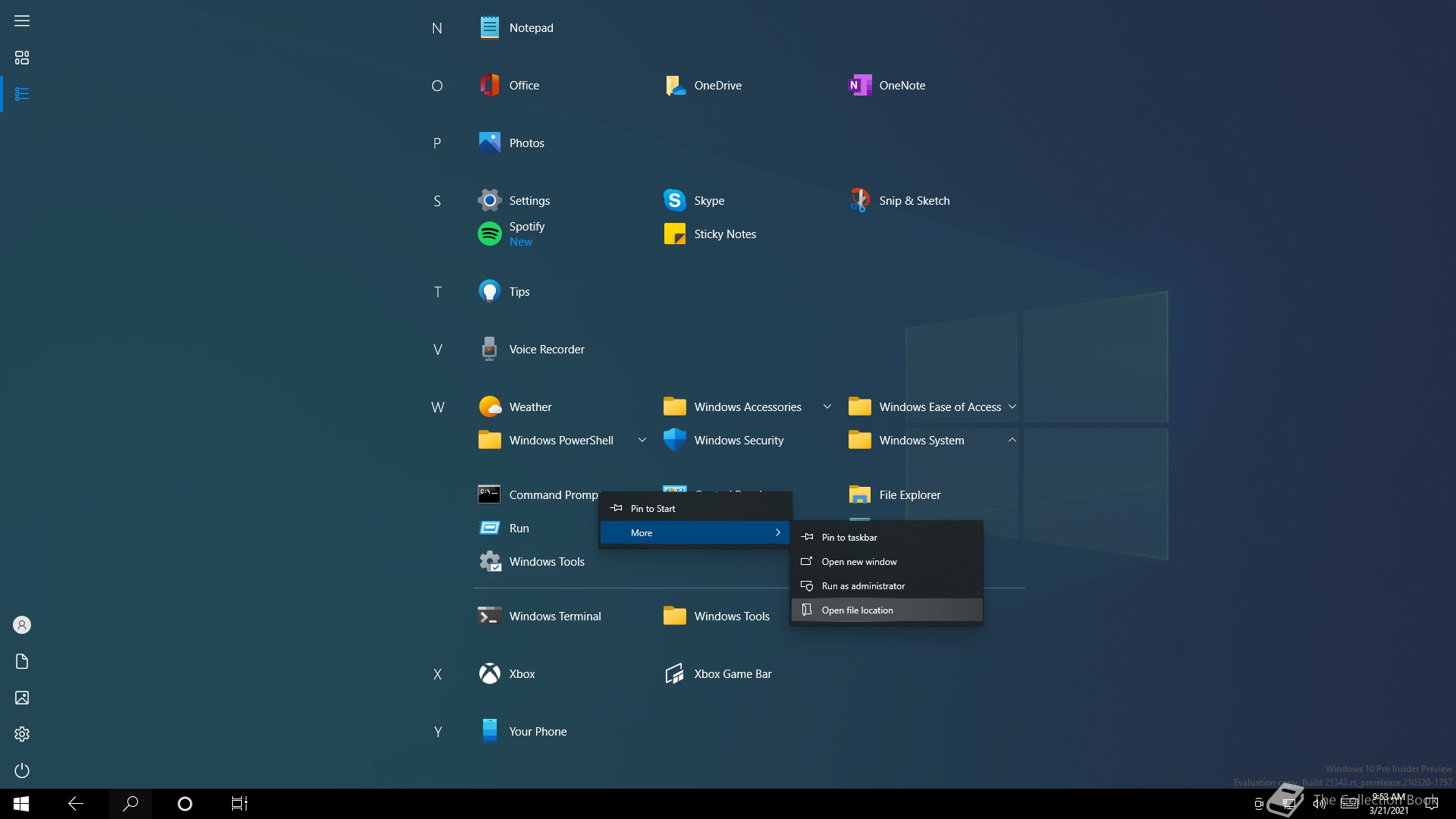Open Documents from Start sidebar

[x=22, y=661]
